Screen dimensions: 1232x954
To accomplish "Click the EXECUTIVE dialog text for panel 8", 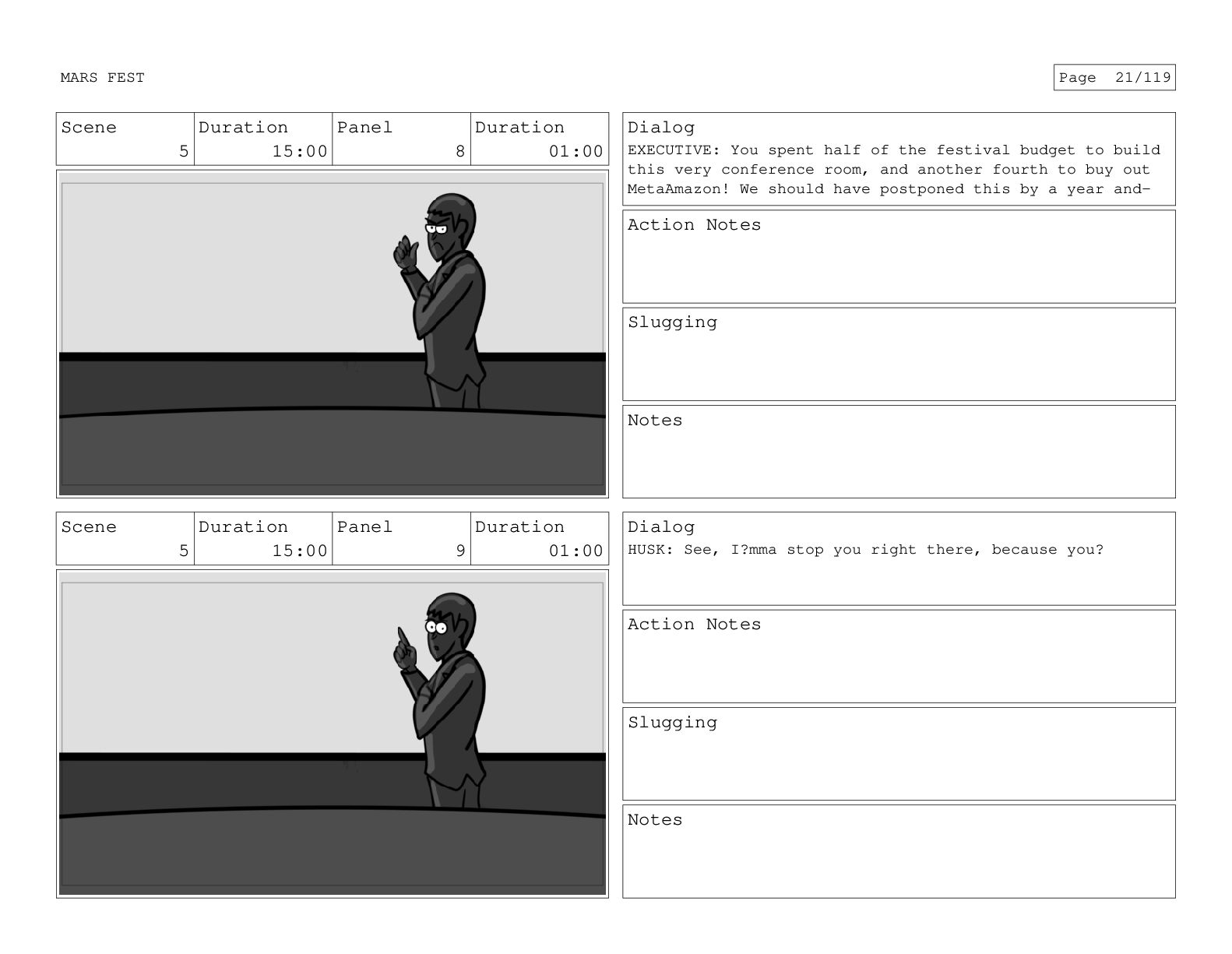I will point(894,169).
